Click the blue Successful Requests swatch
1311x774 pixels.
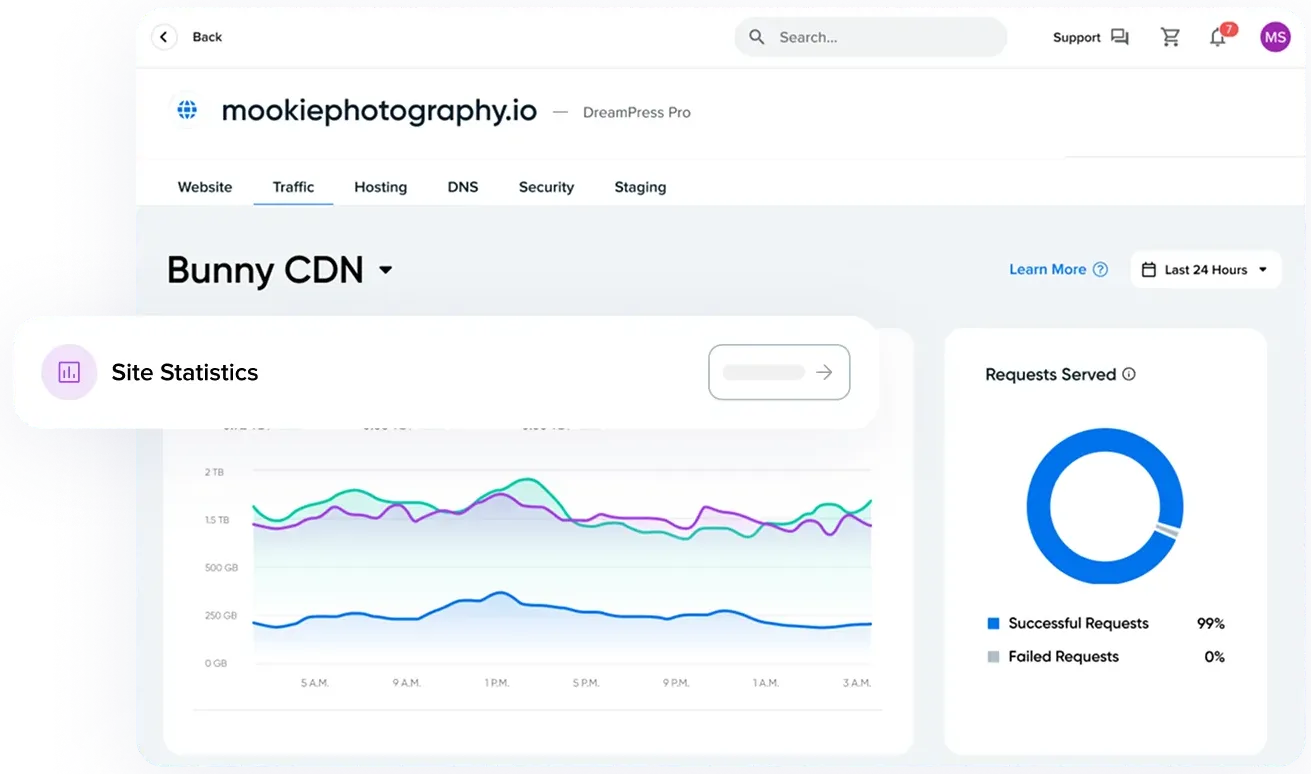tap(993, 623)
